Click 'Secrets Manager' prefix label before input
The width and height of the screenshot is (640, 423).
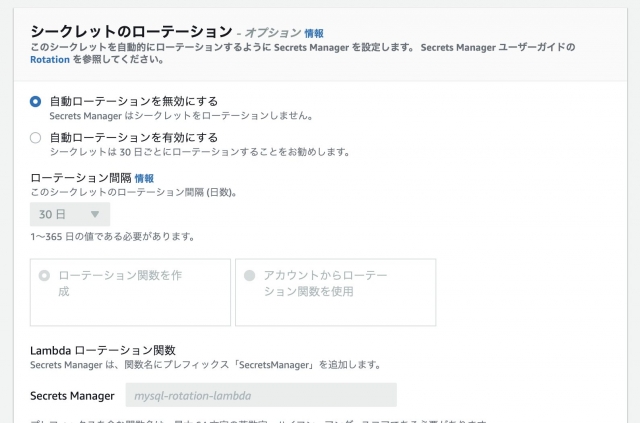72,396
